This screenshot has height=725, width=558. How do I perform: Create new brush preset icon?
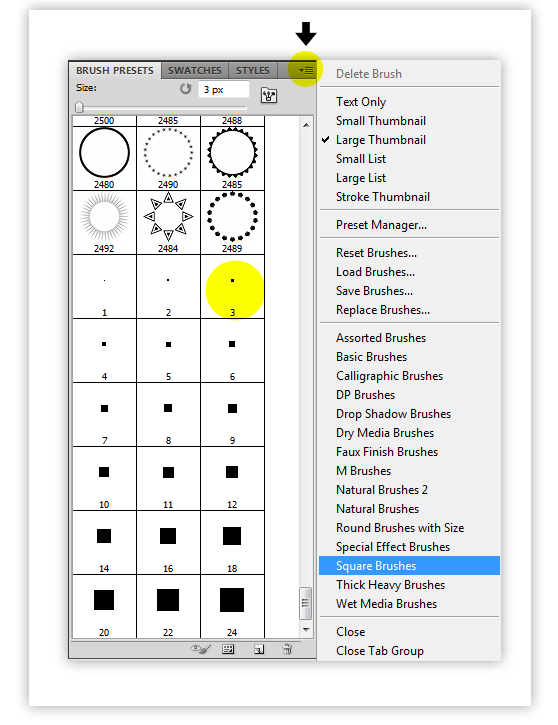pos(259,649)
